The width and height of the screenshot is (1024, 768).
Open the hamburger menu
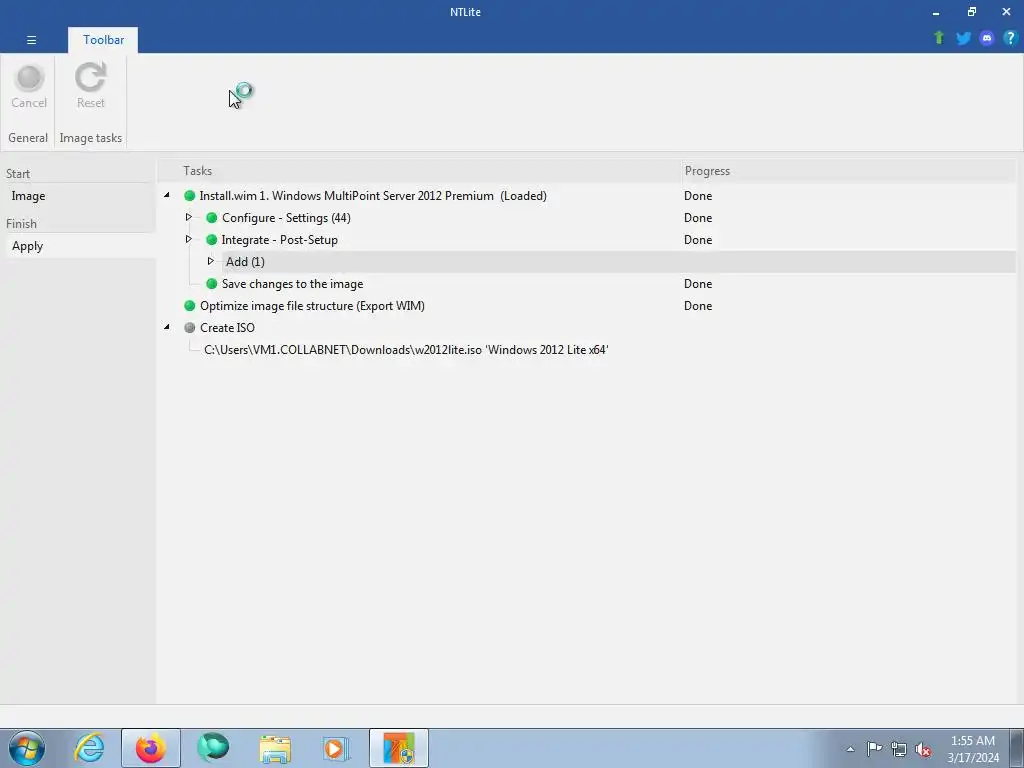31,40
